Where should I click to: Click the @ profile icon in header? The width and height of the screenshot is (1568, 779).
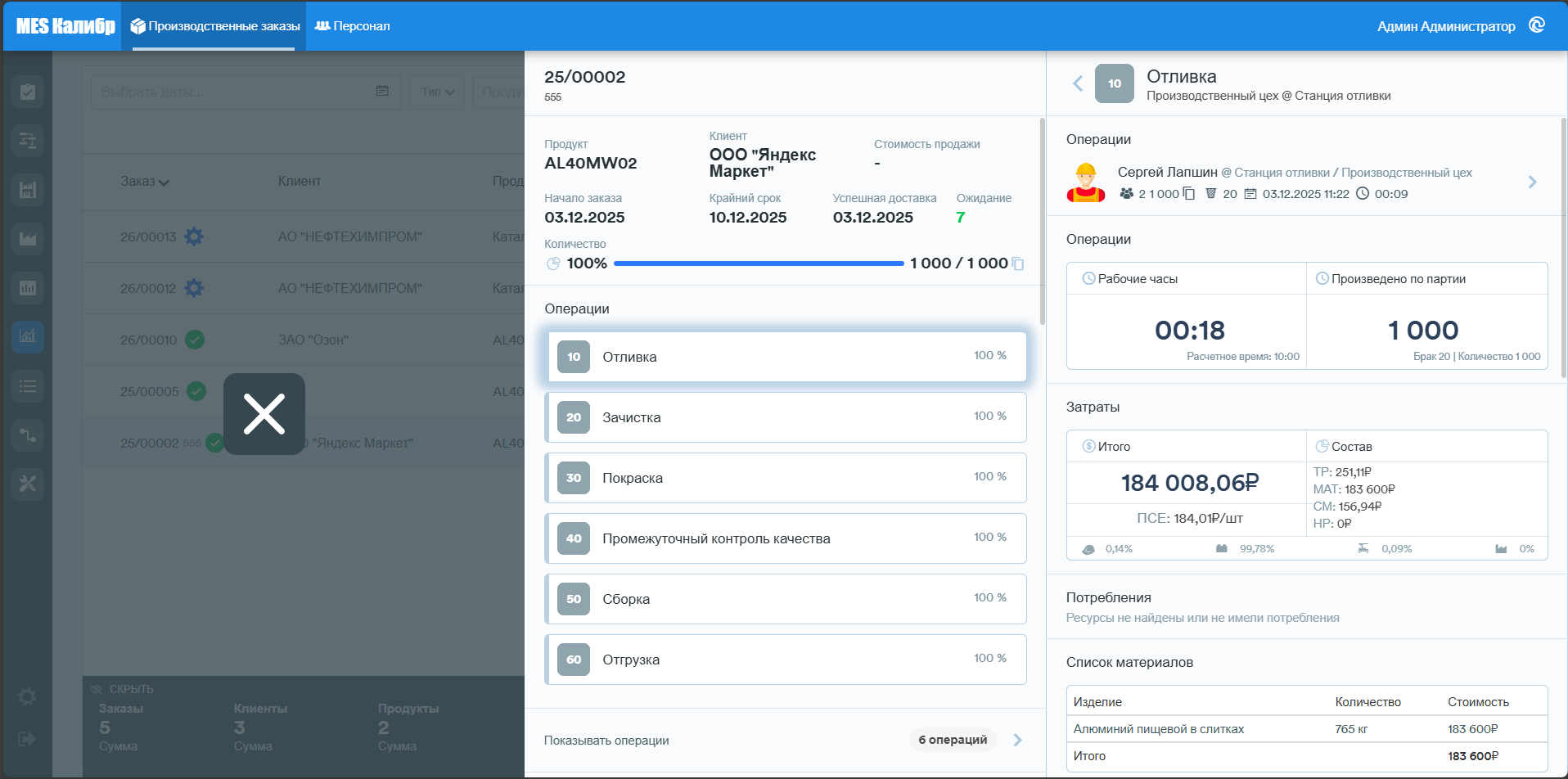pos(1537,25)
